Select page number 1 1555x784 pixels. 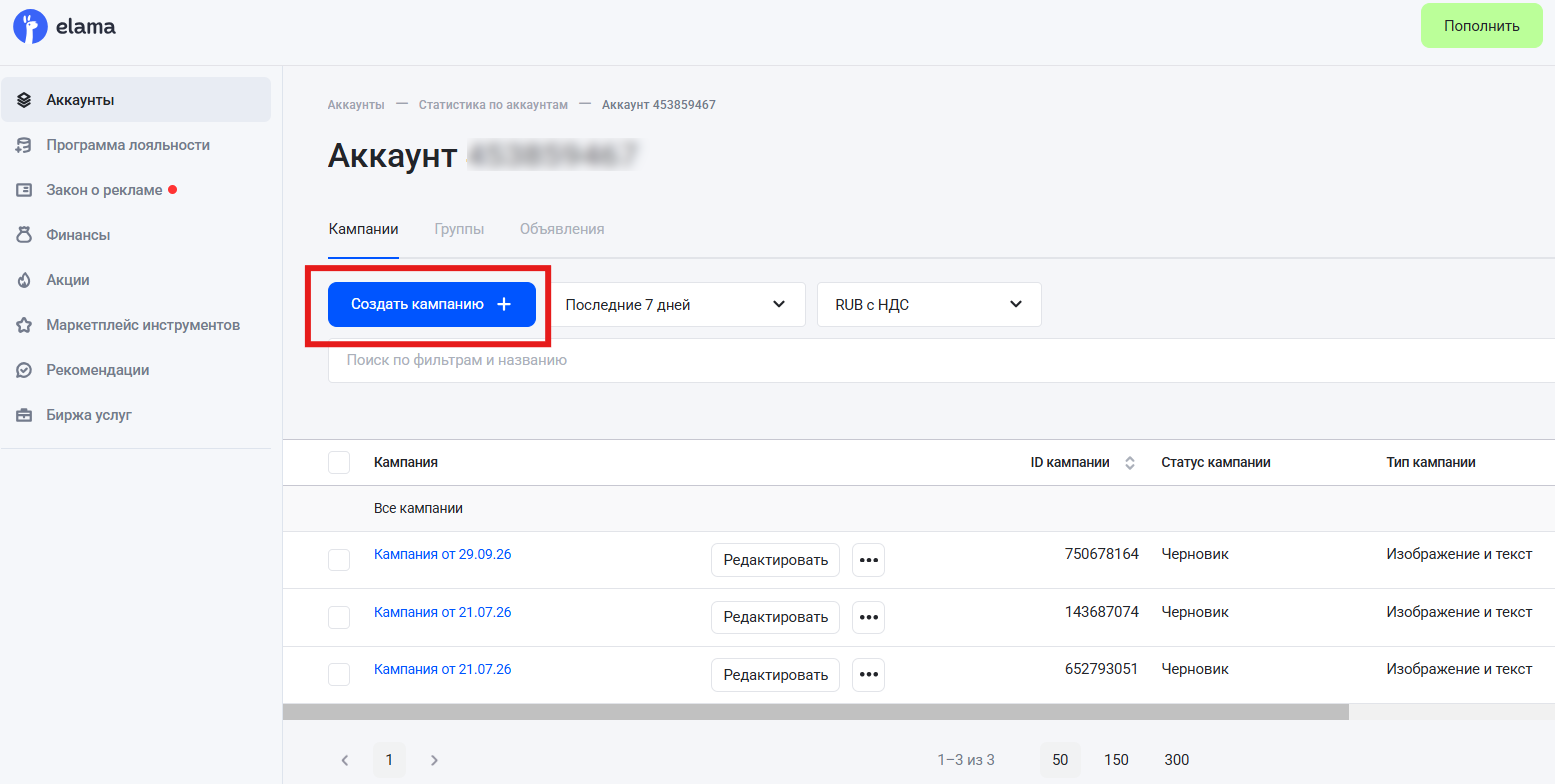tap(389, 760)
